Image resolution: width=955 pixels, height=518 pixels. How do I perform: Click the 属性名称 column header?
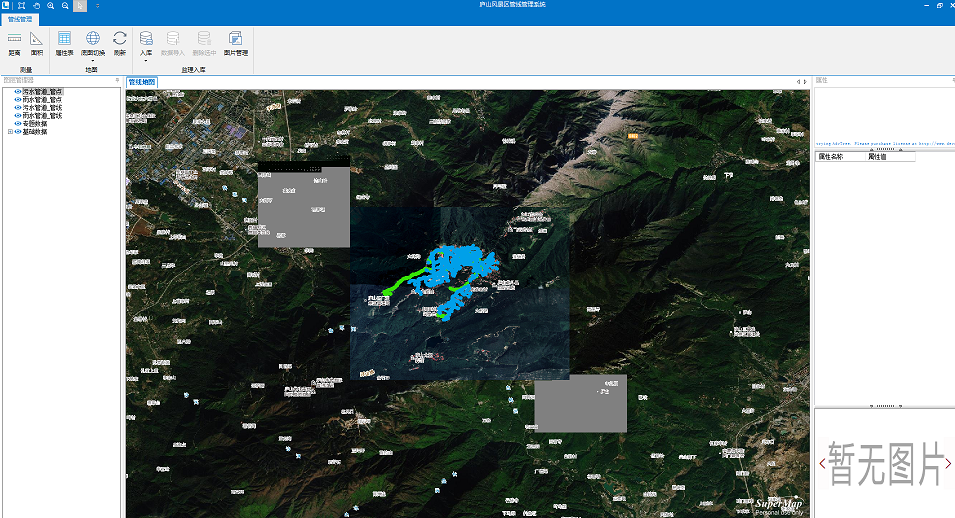(x=840, y=157)
